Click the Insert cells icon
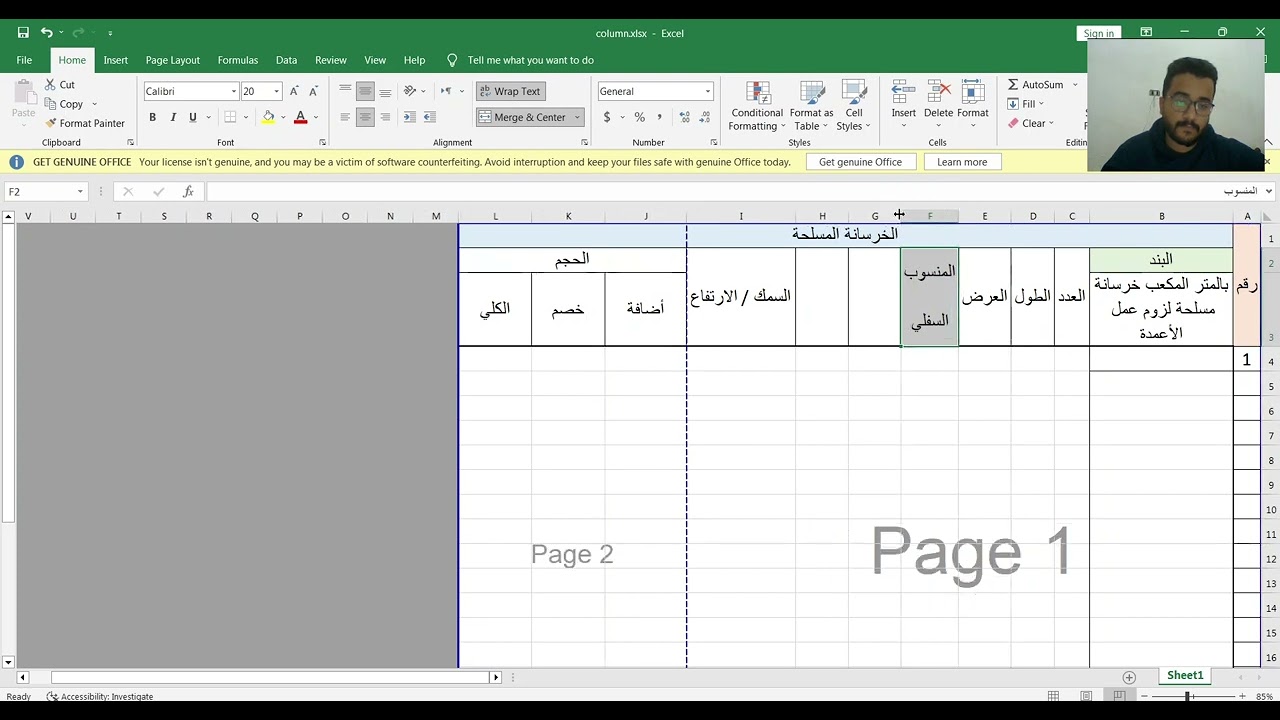 click(903, 92)
